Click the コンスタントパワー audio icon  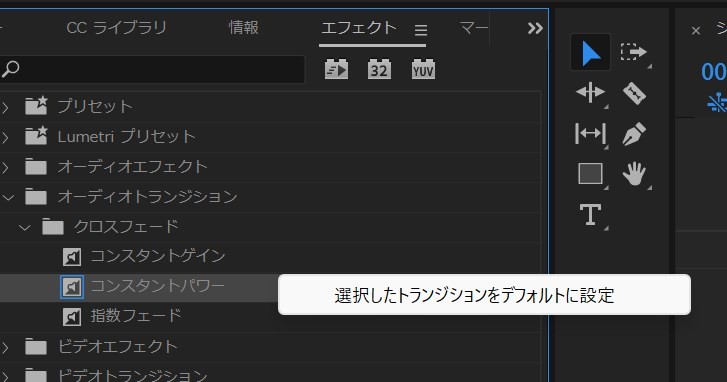72,287
